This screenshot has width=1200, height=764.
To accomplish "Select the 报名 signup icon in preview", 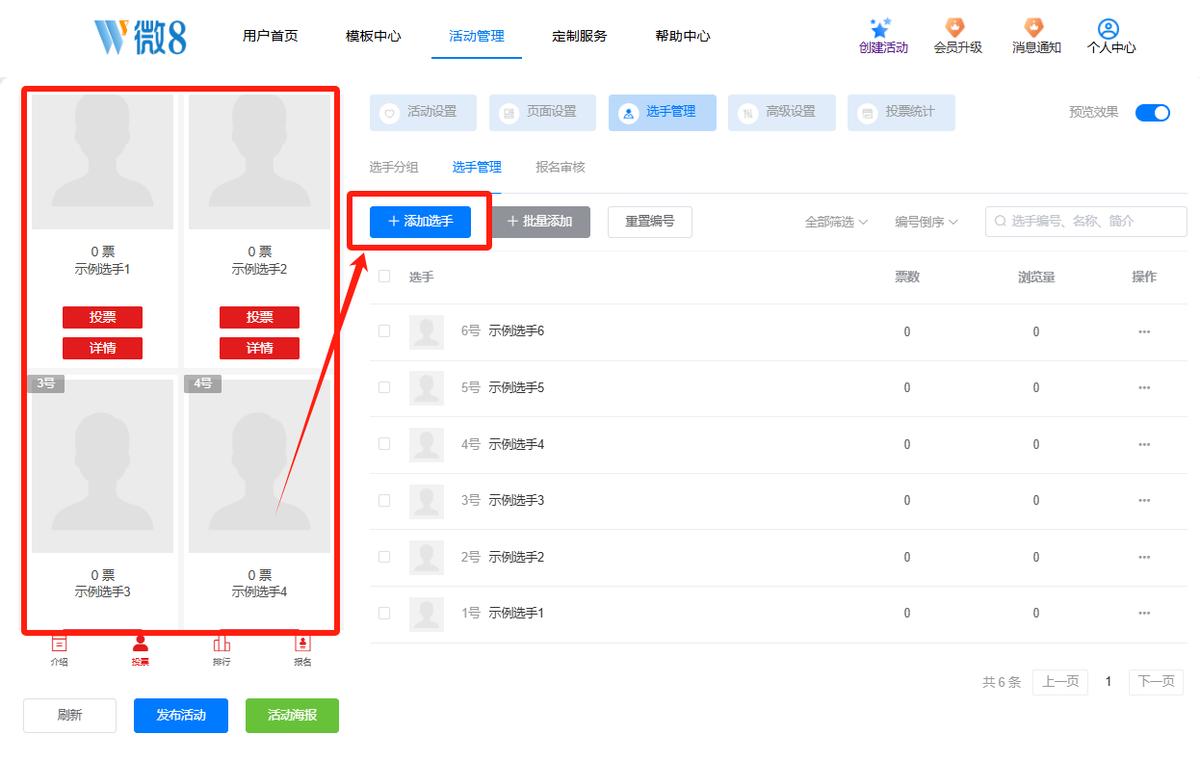I will point(302,644).
